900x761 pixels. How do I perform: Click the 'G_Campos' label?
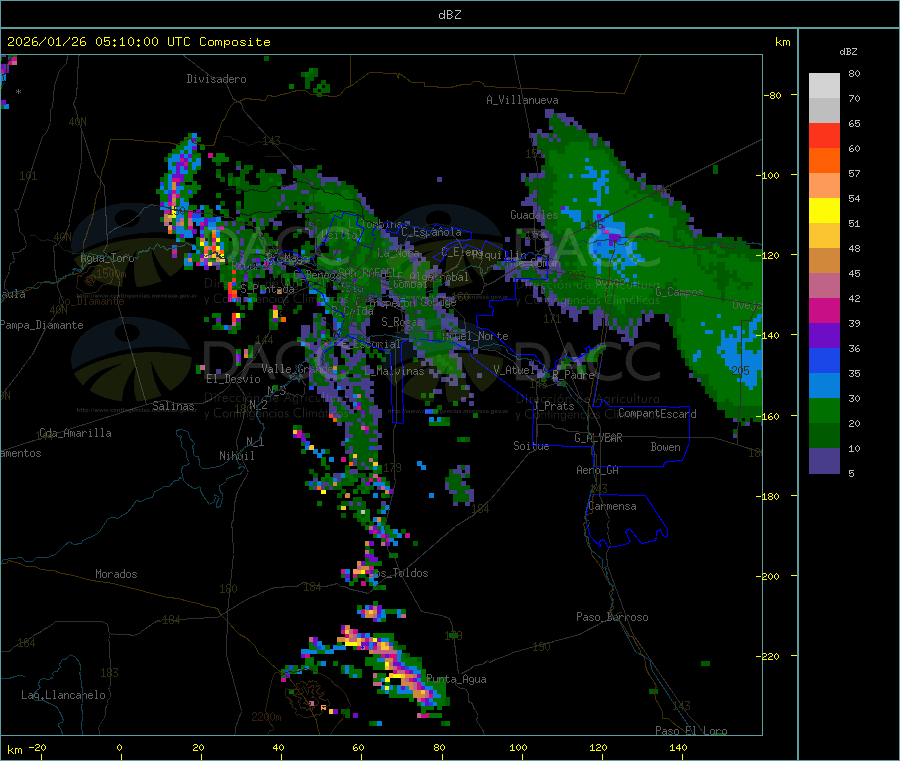[679, 292]
